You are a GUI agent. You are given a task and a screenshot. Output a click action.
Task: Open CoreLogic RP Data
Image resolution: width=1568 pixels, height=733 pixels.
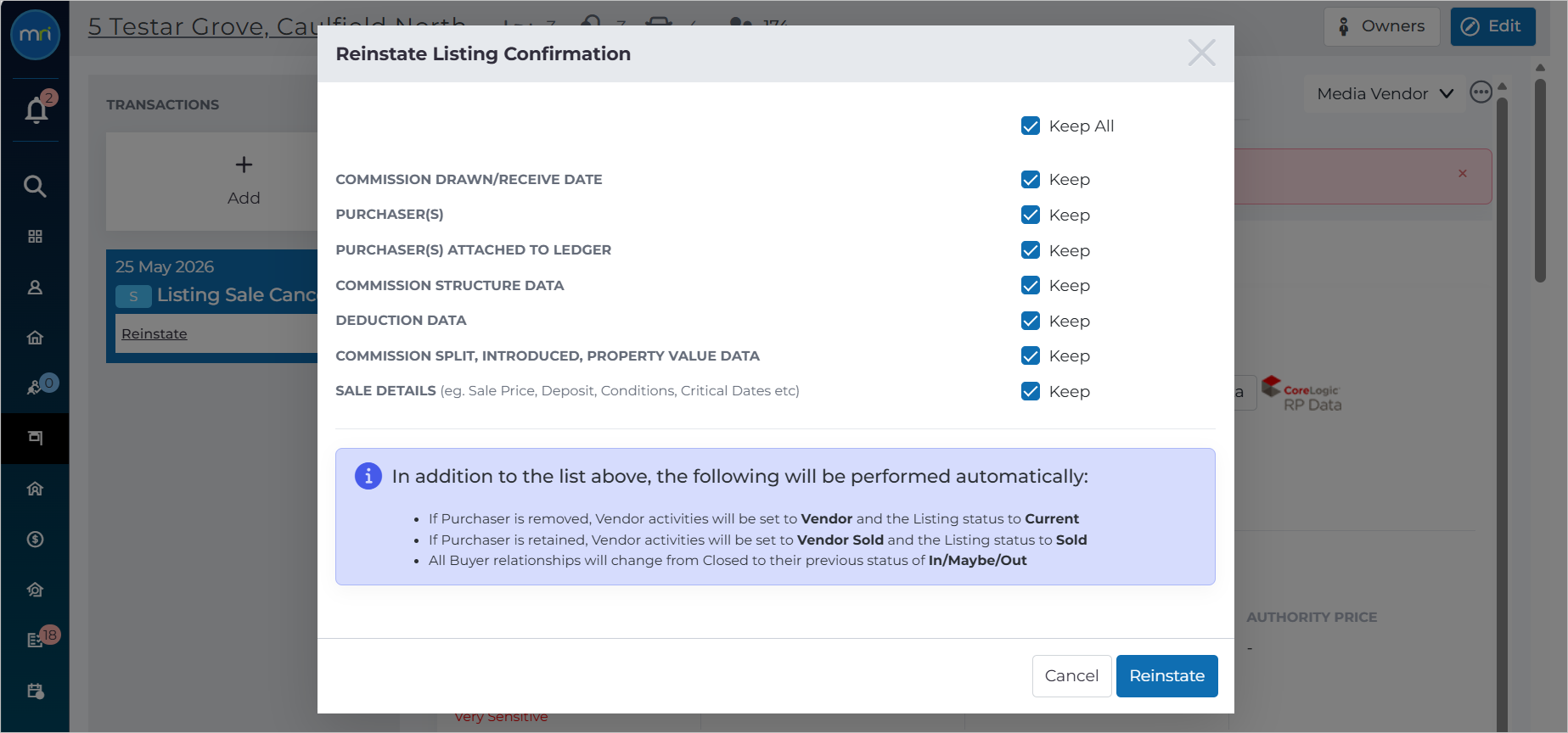1301,394
